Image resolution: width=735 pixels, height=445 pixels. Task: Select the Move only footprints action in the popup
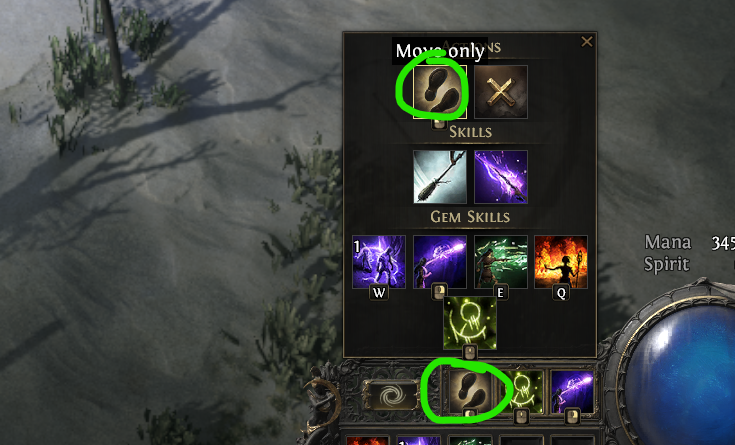tap(440, 92)
